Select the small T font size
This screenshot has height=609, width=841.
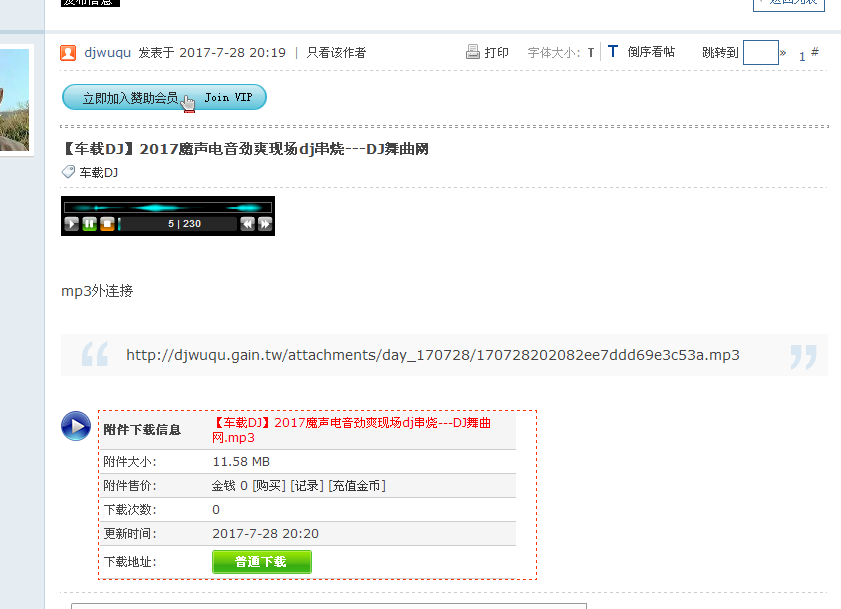(x=591, y=53)
